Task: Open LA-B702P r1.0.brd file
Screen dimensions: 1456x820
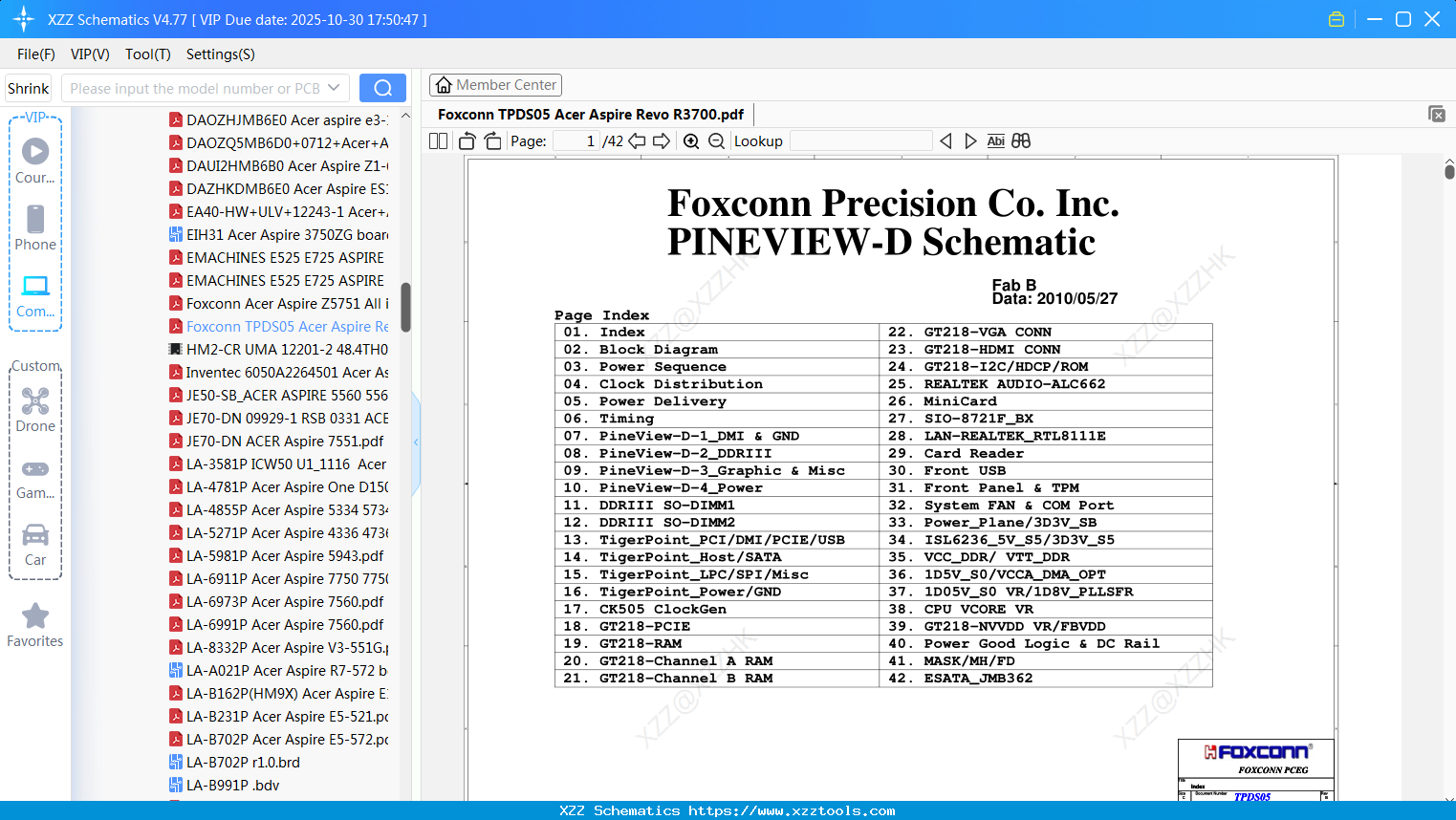Action: tap(234, 763)
